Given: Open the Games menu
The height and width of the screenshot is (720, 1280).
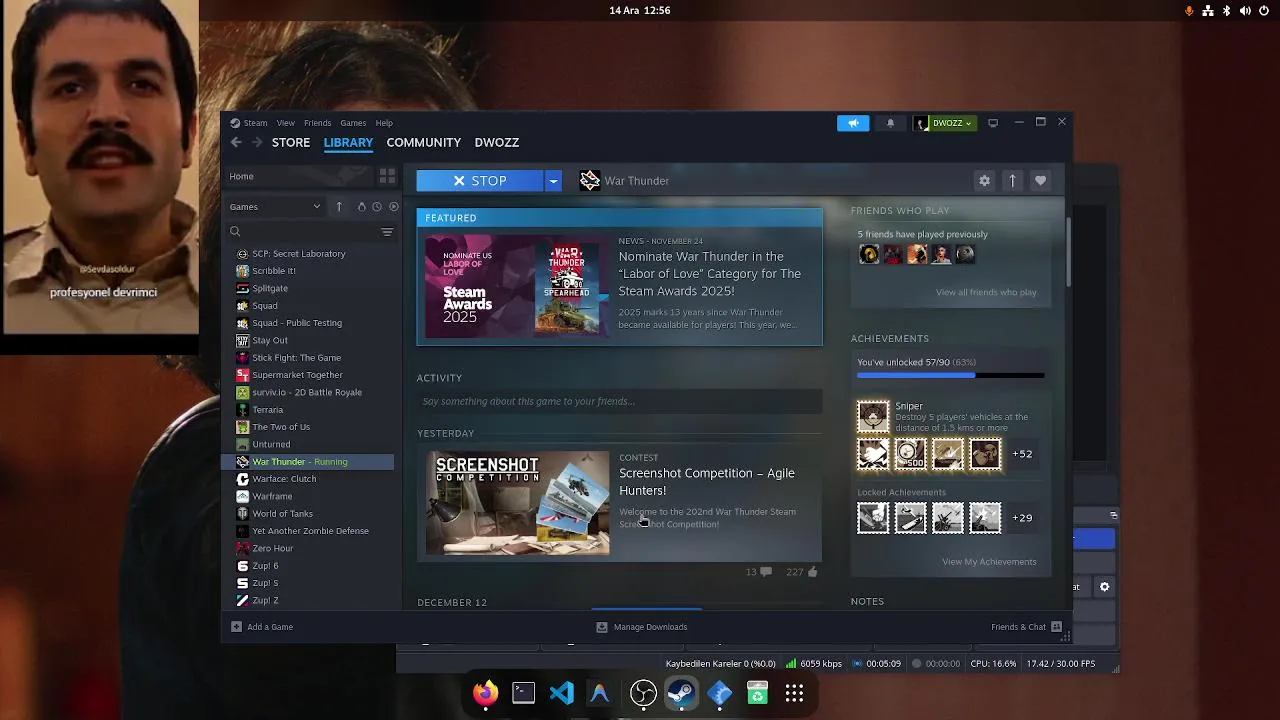Looking at the screenshot, I should pos(353,123).
